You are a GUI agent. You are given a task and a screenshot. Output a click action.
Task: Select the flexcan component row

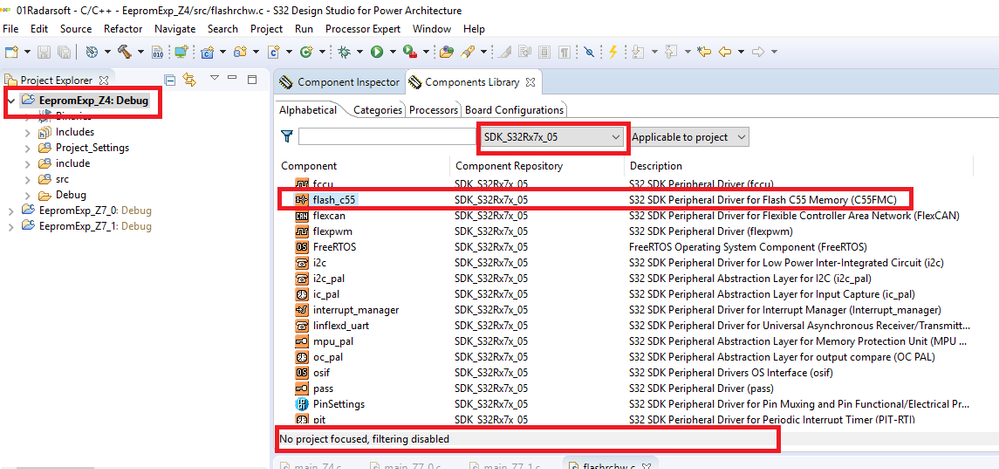(624, 215)
